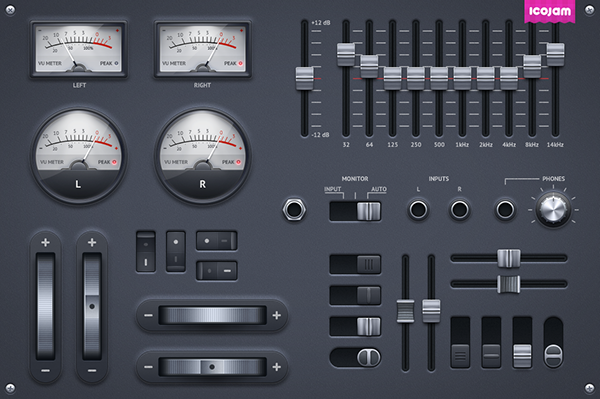Click minus on the second vertical scroll wheel

coord(92,370)
